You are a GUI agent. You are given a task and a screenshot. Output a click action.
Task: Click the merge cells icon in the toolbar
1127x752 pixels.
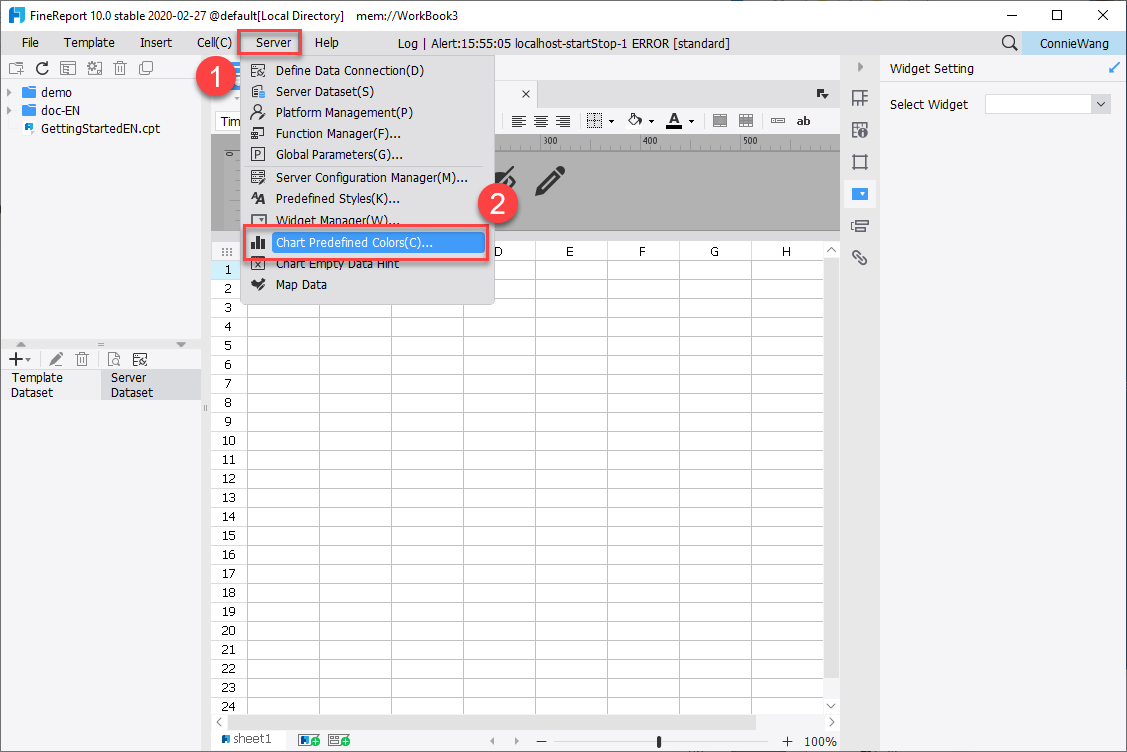(721, 120)
